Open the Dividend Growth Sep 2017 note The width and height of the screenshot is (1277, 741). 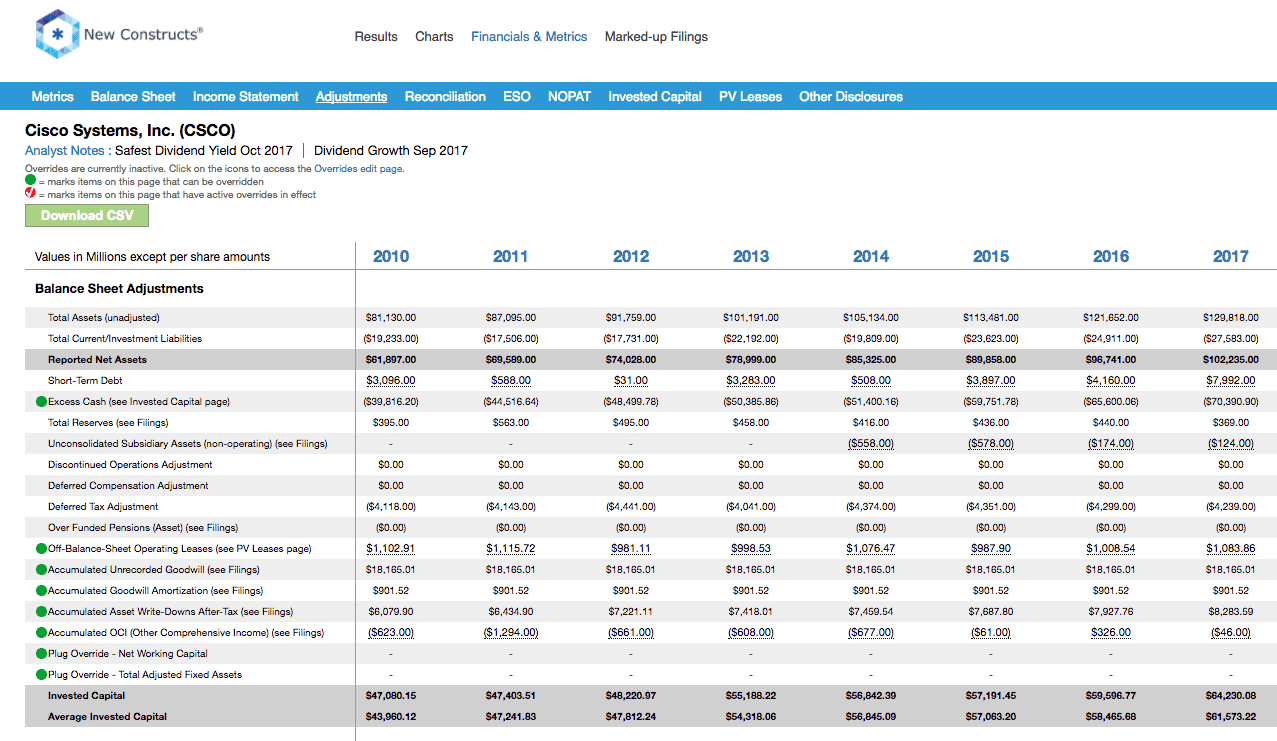pyautogui.click(x=391, y=151)
